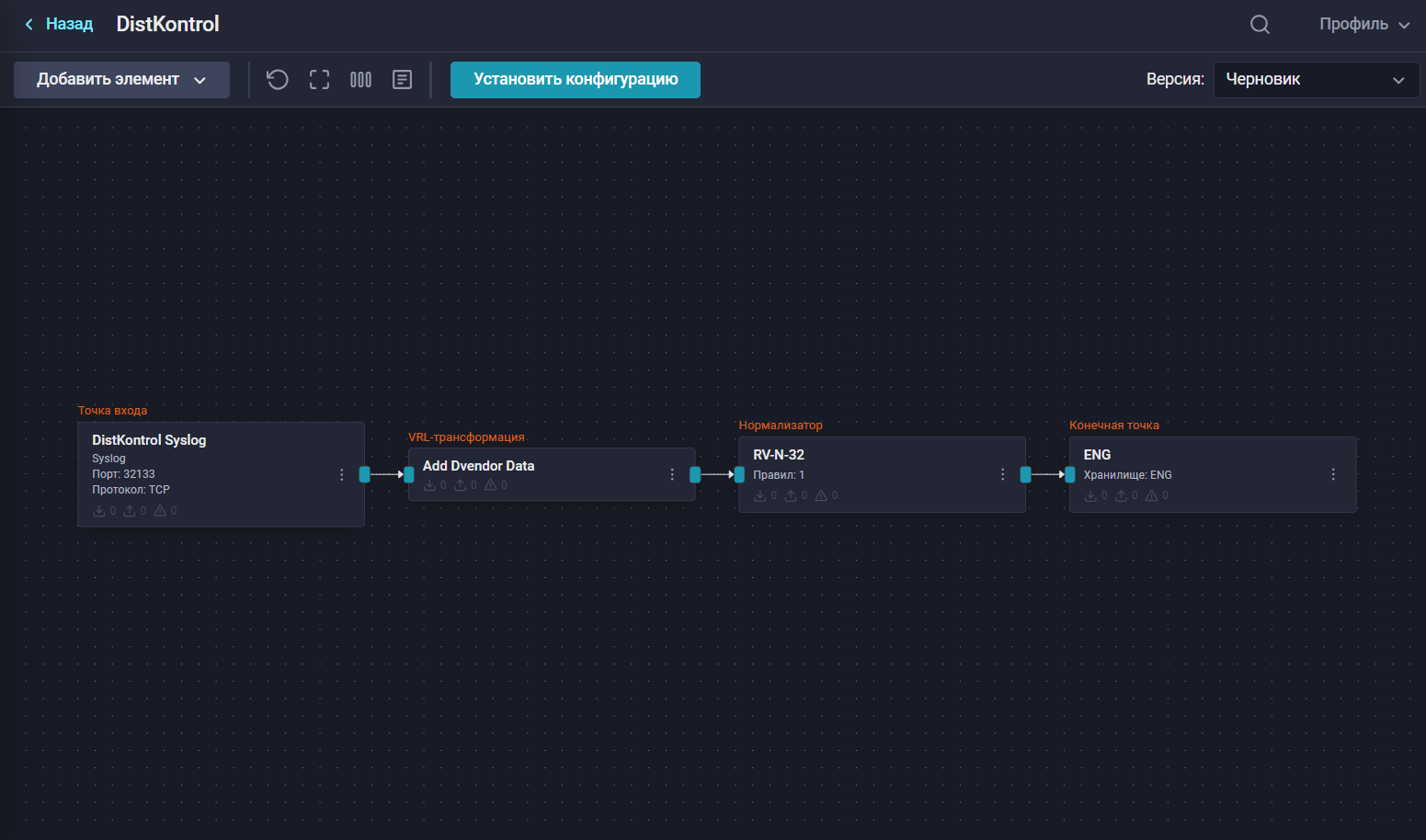Click the notes/document list icon
The image size is (1426, 840).
point(402,80)
